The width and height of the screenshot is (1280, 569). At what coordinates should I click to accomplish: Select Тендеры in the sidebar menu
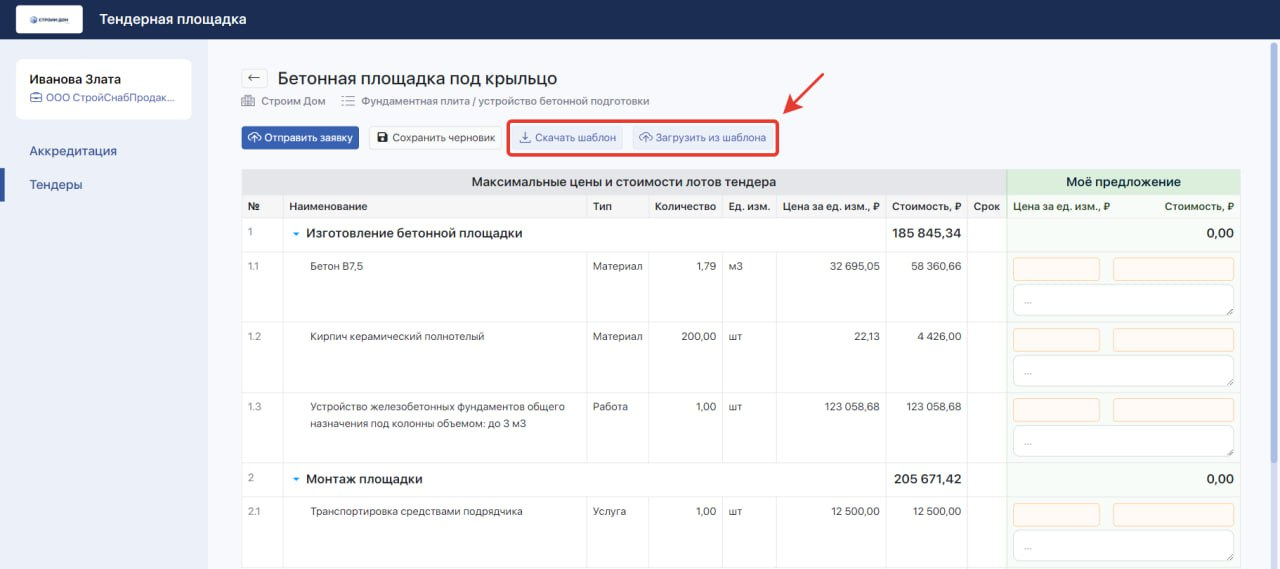[x=56, y=185]
